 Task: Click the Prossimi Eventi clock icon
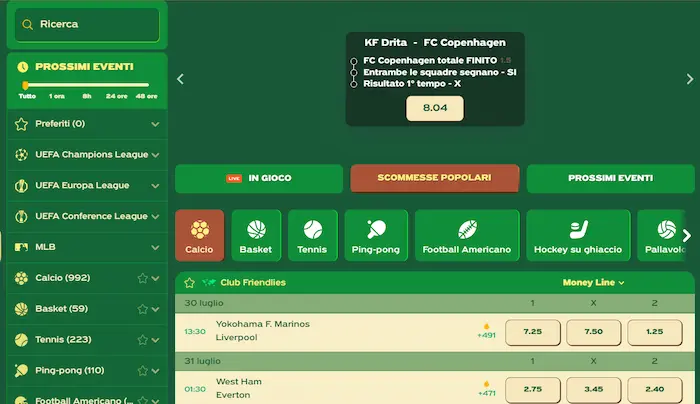22,67
